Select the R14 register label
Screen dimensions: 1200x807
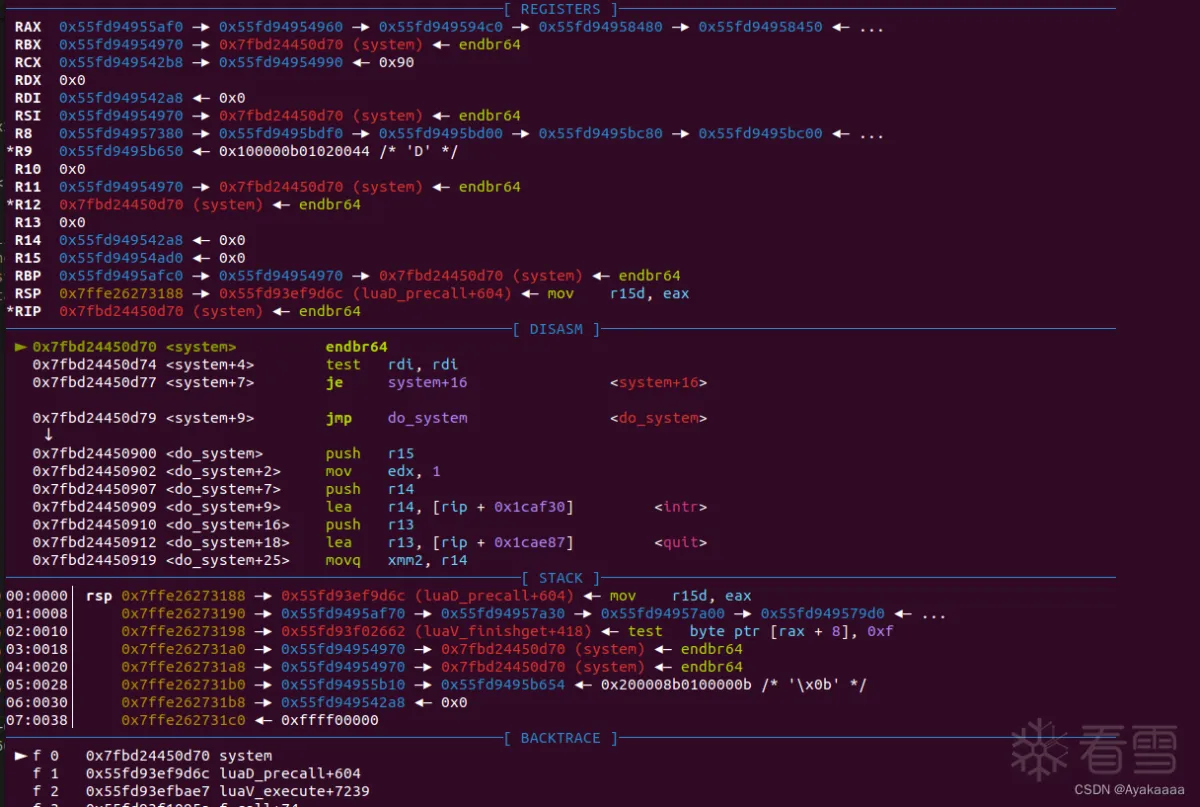tap(28, 240)
